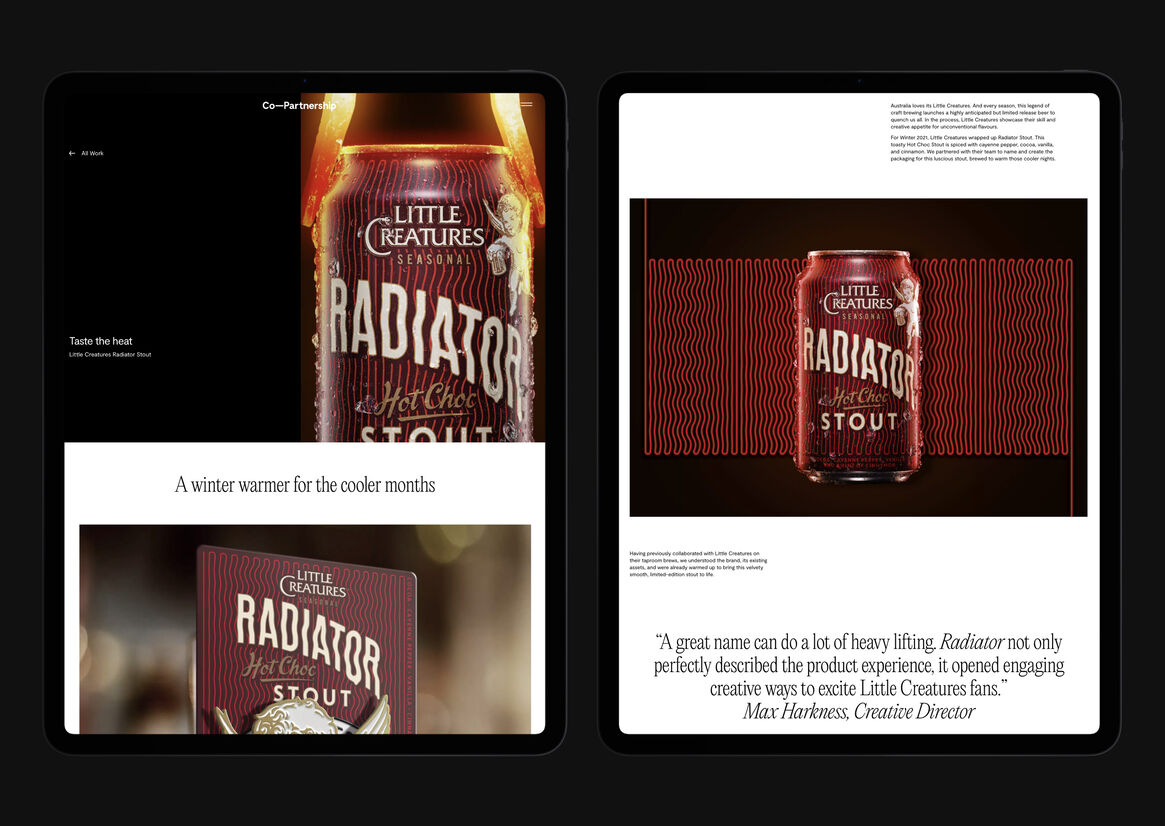Open the can on red radiator lines image
1165x826 pixels.
tap(858, 357)
